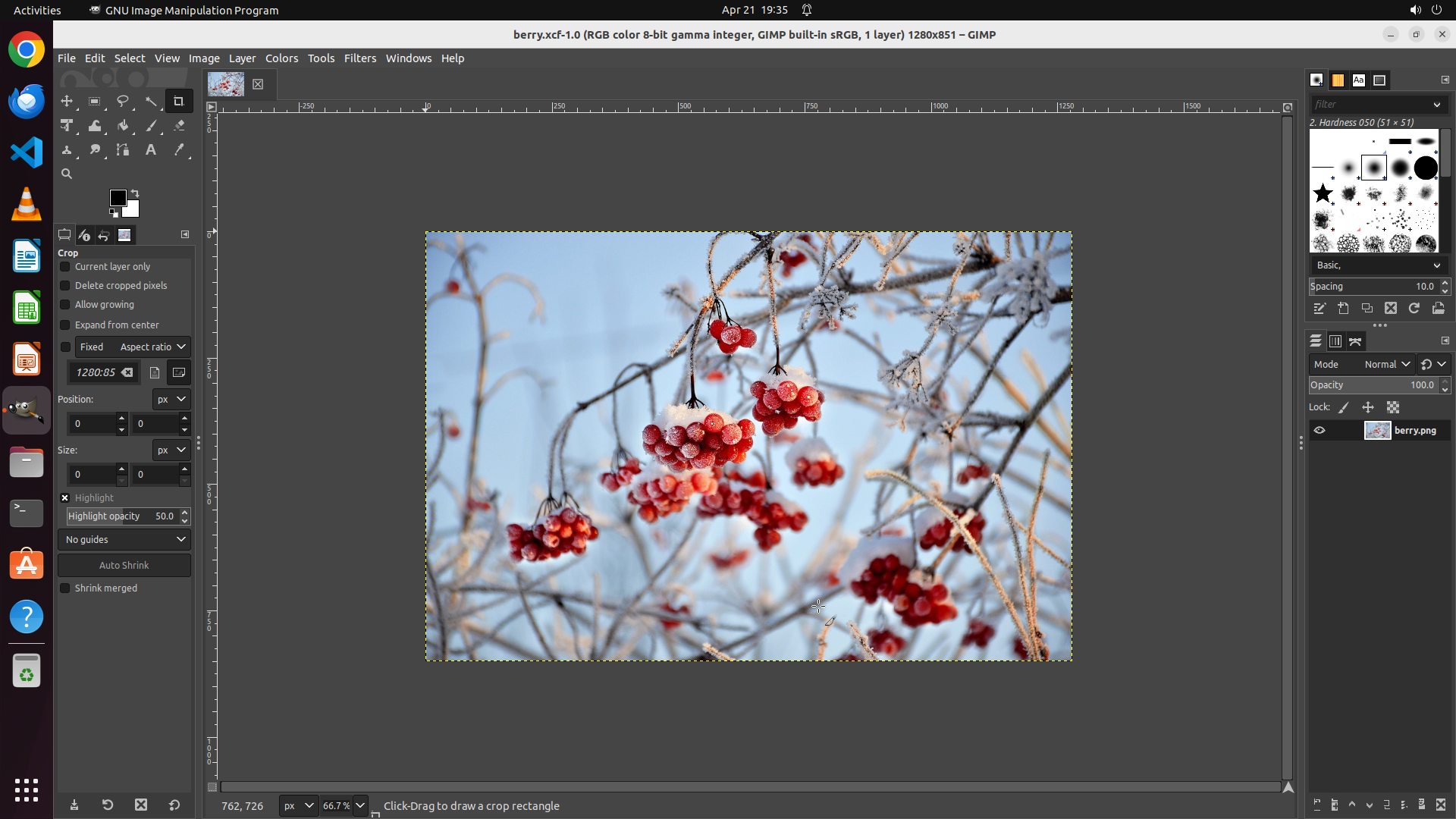Open the Colors menu
The image size is (1456, 819).
281,58
